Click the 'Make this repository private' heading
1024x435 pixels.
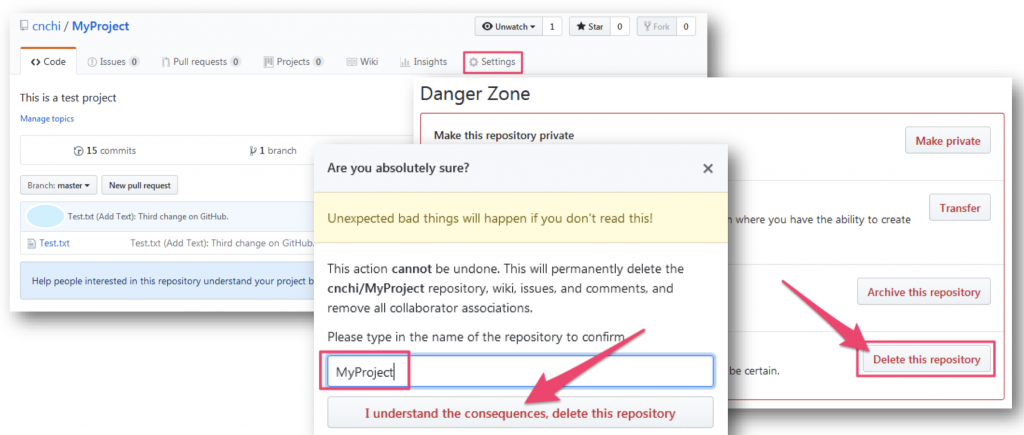click(x=504, y=135)
